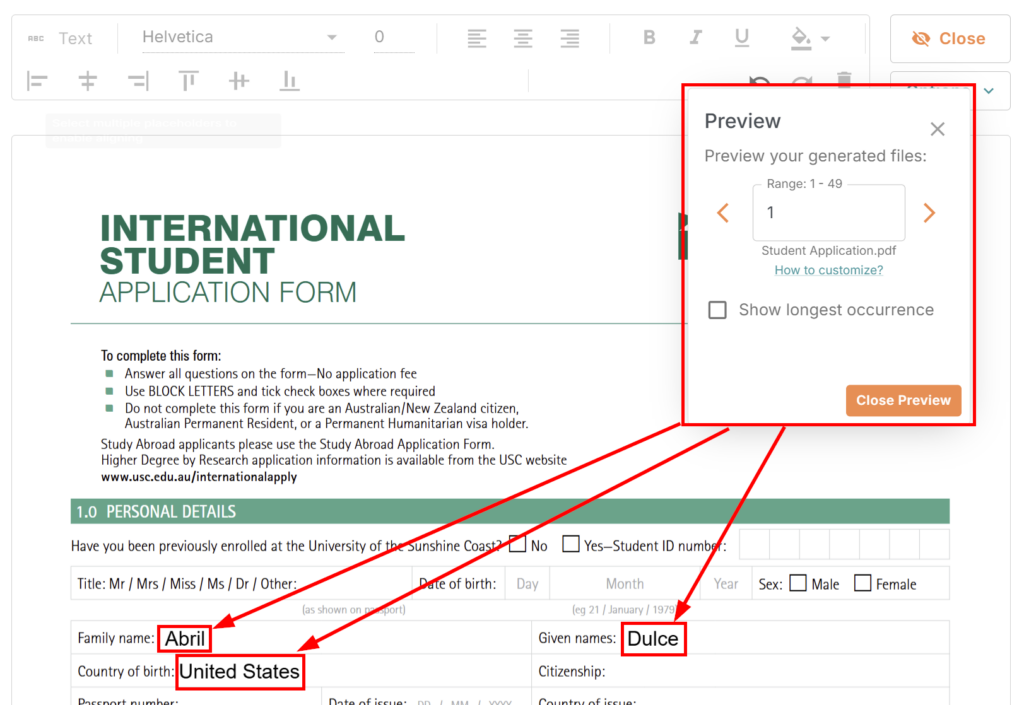This screenshot has width=1024, height=705.
Task: Tick the Male checkbox
Action: tap(798, 583)
